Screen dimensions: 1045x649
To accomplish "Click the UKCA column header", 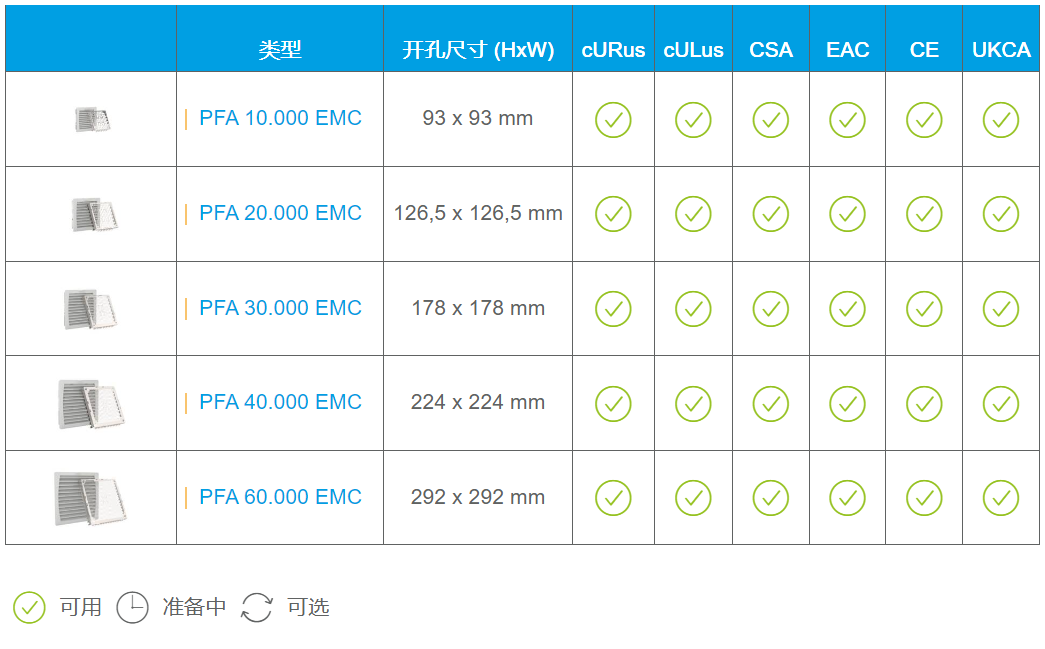I will click(x=1001, y=50).
